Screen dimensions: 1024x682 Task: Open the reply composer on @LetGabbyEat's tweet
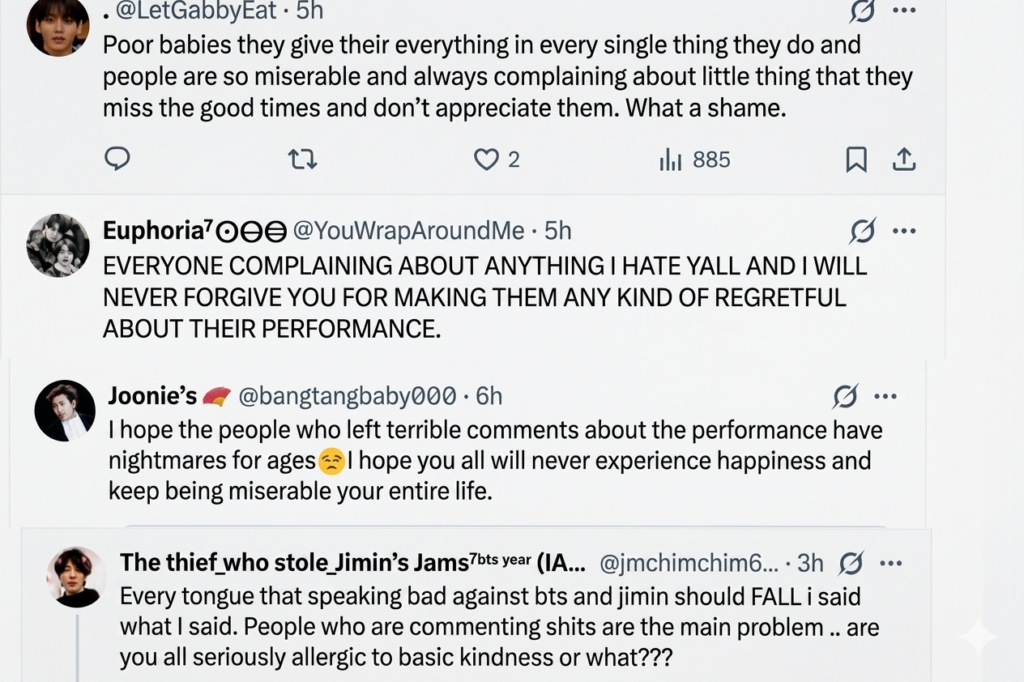[117, 158]
